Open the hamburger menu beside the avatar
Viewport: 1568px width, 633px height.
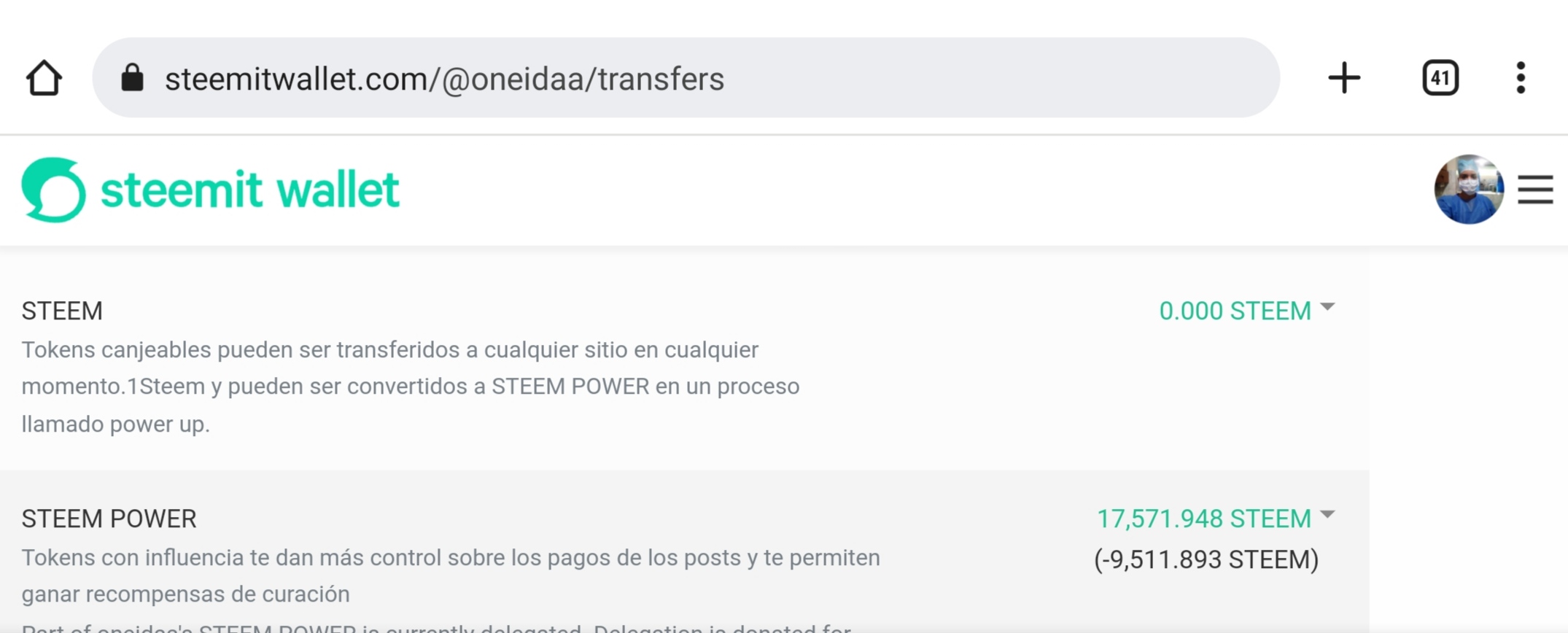pos(1535,190)
